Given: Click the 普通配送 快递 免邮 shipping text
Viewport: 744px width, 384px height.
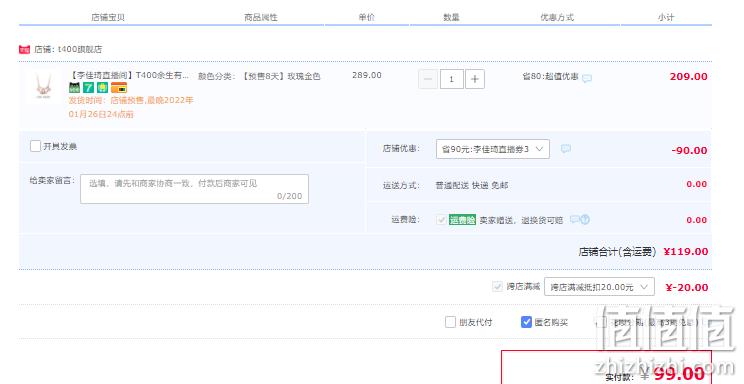Looking at the screenshot, I should [x=472, y=185].
